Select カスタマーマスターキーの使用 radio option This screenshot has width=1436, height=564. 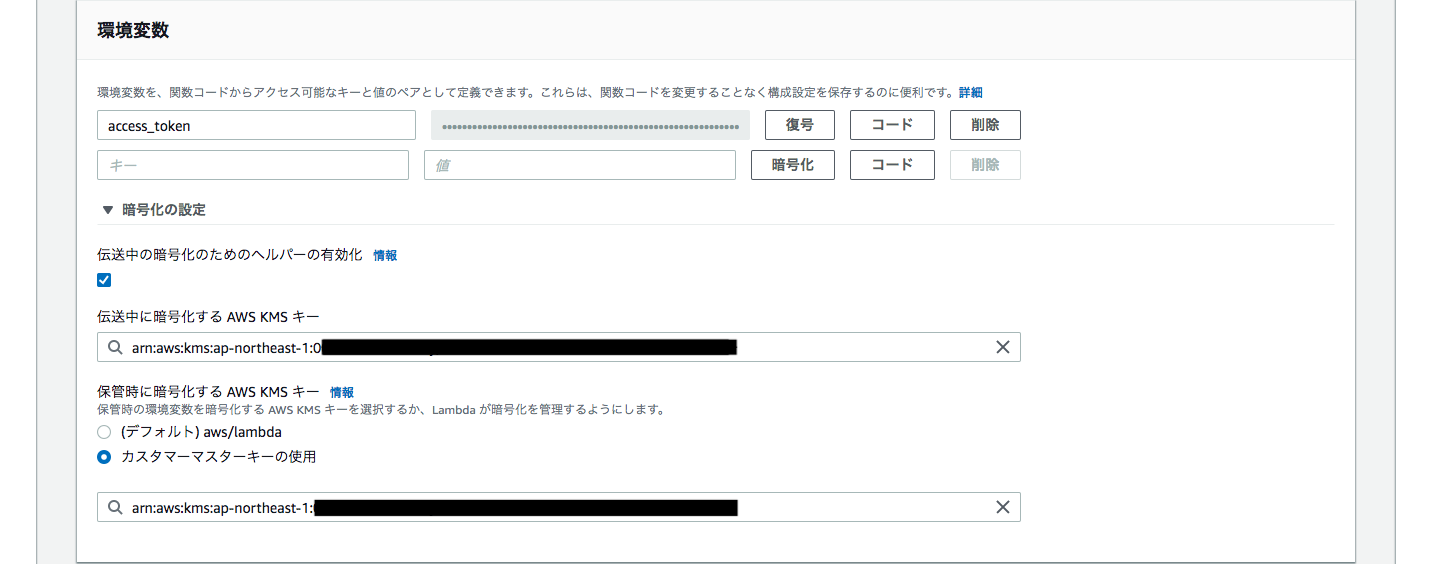pos(104,456)
